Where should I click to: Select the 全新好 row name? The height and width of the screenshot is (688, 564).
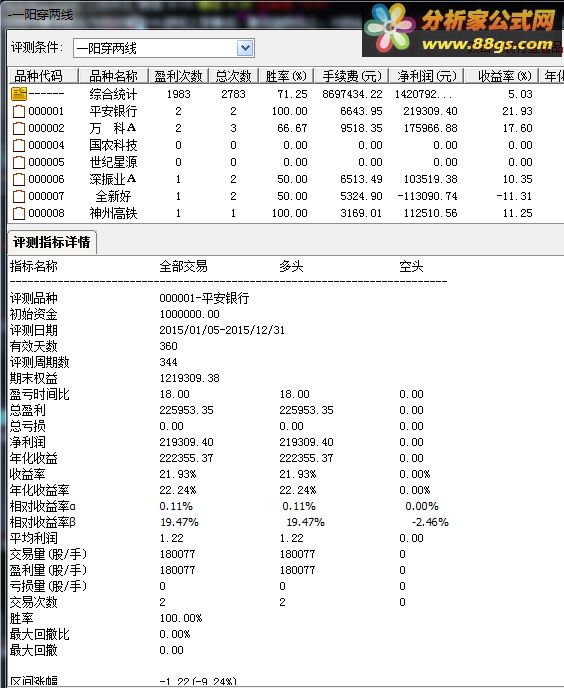(113, 196)
